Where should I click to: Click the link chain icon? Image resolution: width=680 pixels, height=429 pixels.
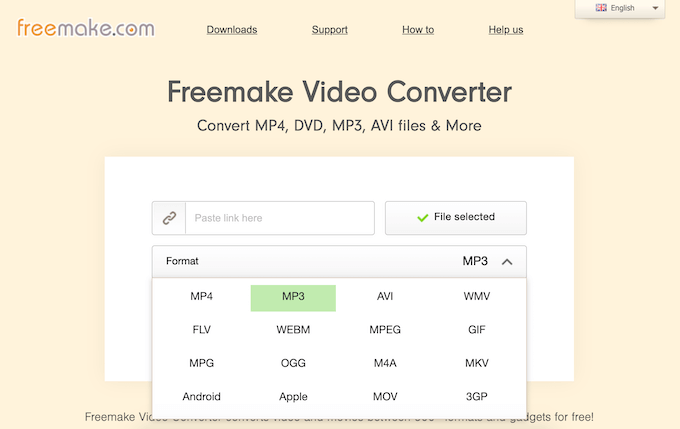tap(169, 218)
